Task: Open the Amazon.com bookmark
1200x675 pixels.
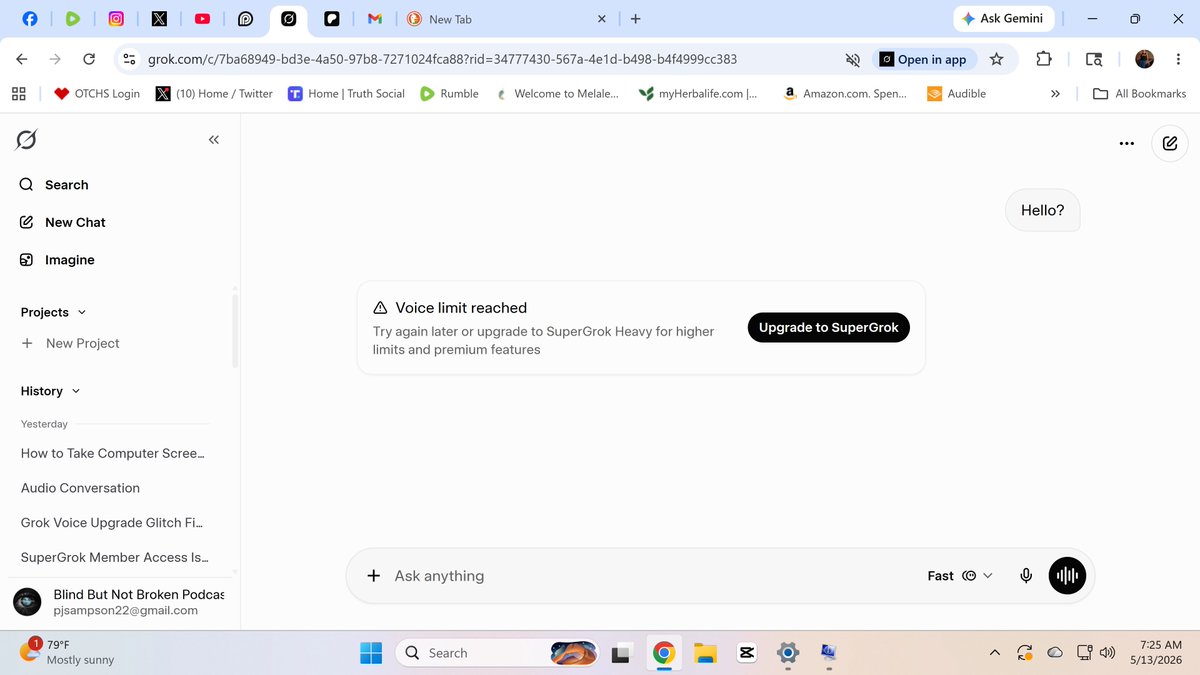Action: coord(845,94)
